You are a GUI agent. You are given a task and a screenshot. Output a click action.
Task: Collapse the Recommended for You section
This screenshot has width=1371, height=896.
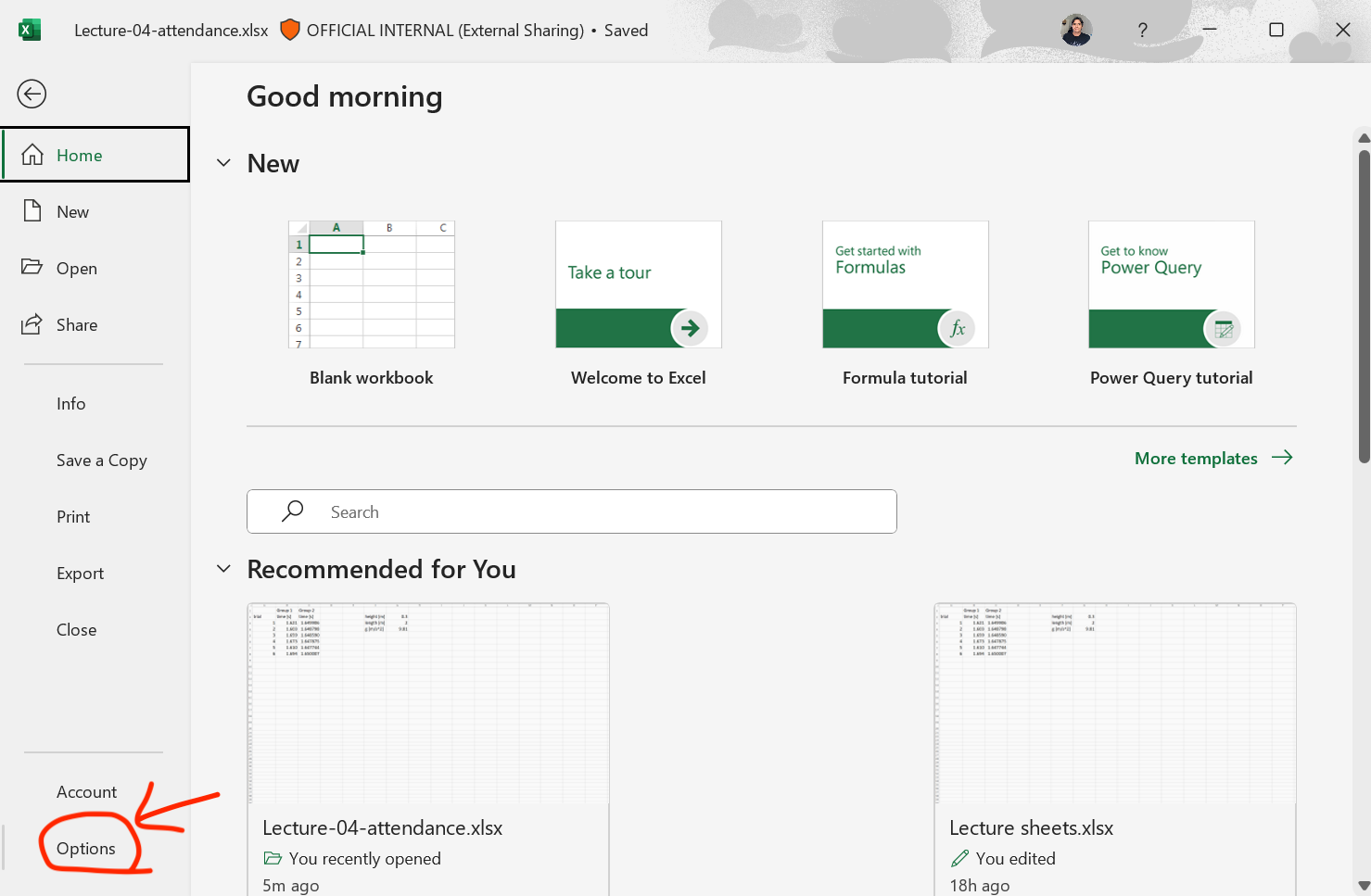point(223,569)
